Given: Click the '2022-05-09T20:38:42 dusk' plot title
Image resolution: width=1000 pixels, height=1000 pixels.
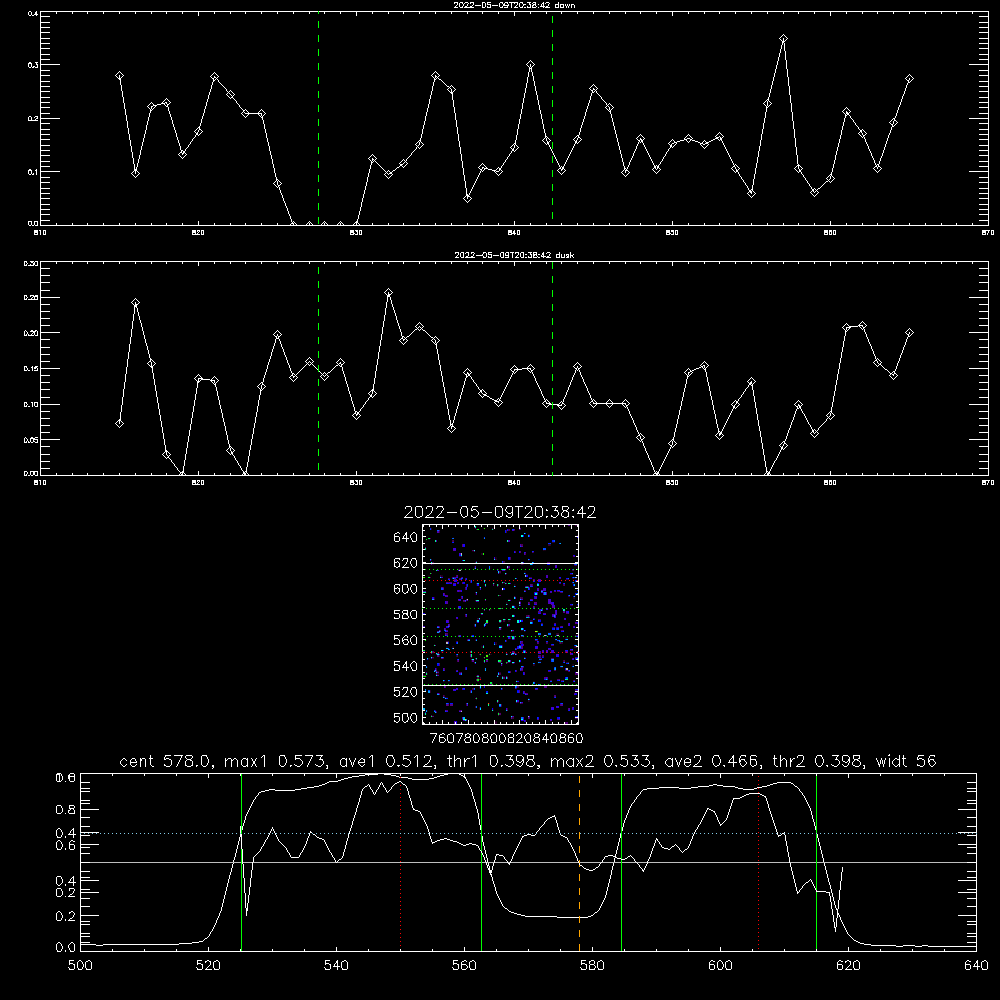Looking at the screenshot, I should [x=514, y=255].
